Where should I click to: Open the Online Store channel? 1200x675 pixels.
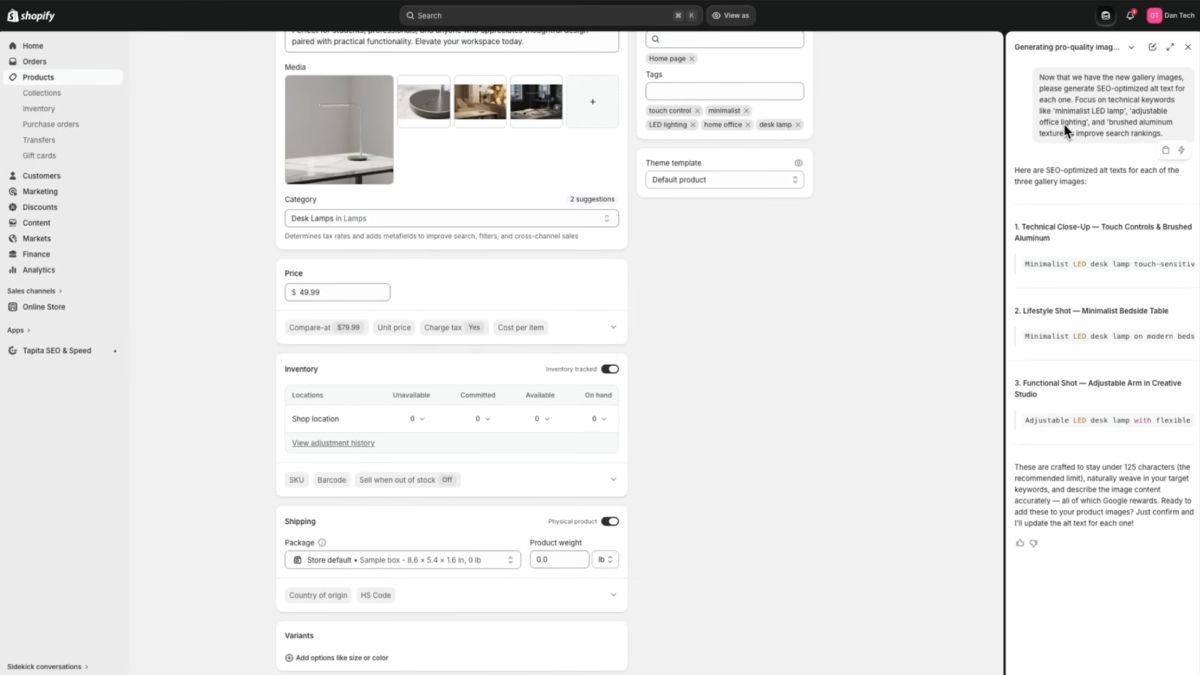(44, 307)
